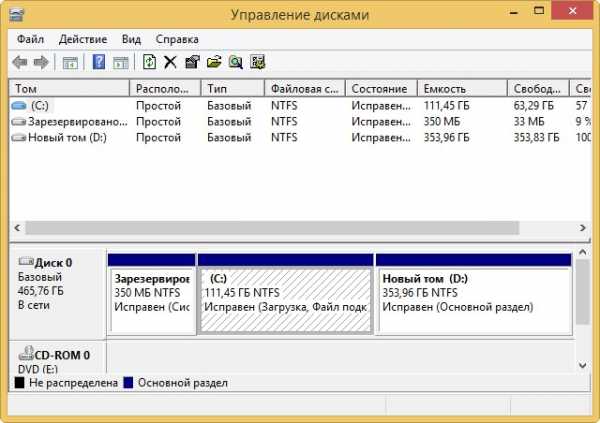Click the CD-ROM 0 drive icon
This screenshot has width=600, height=423.
click(x=26, y=353)
